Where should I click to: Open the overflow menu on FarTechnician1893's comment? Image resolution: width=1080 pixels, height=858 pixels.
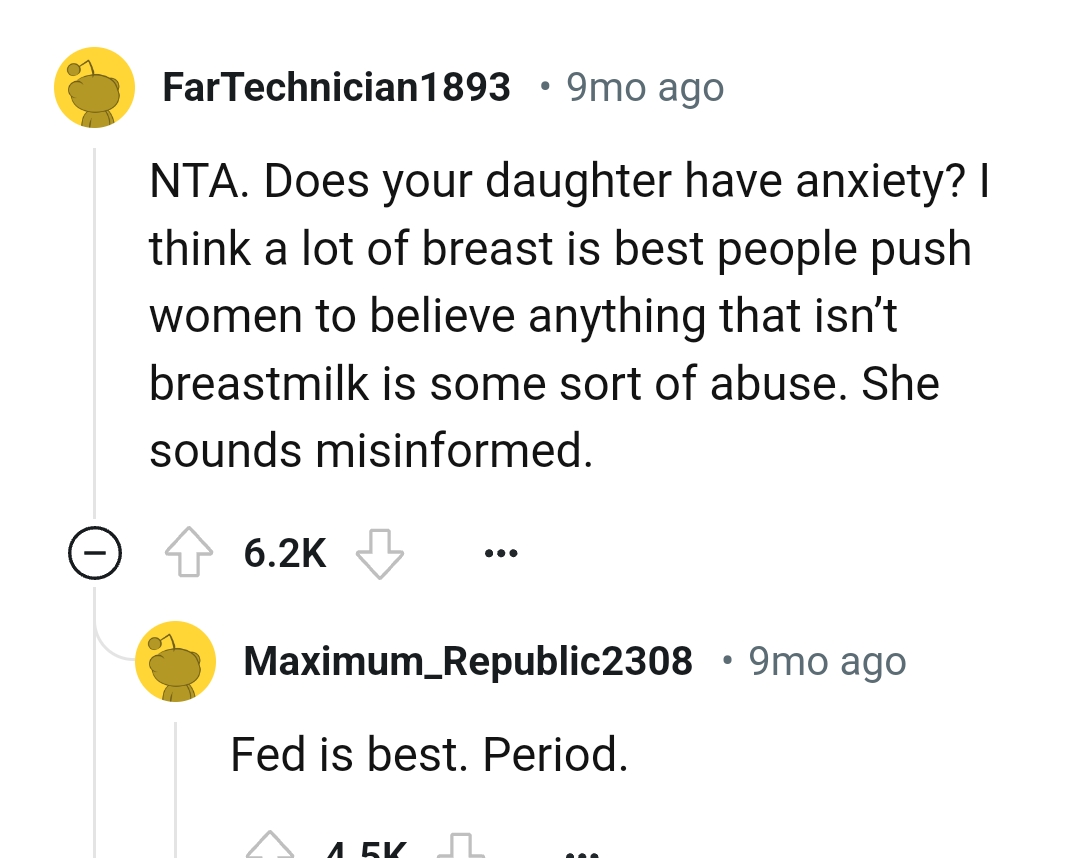500,551
